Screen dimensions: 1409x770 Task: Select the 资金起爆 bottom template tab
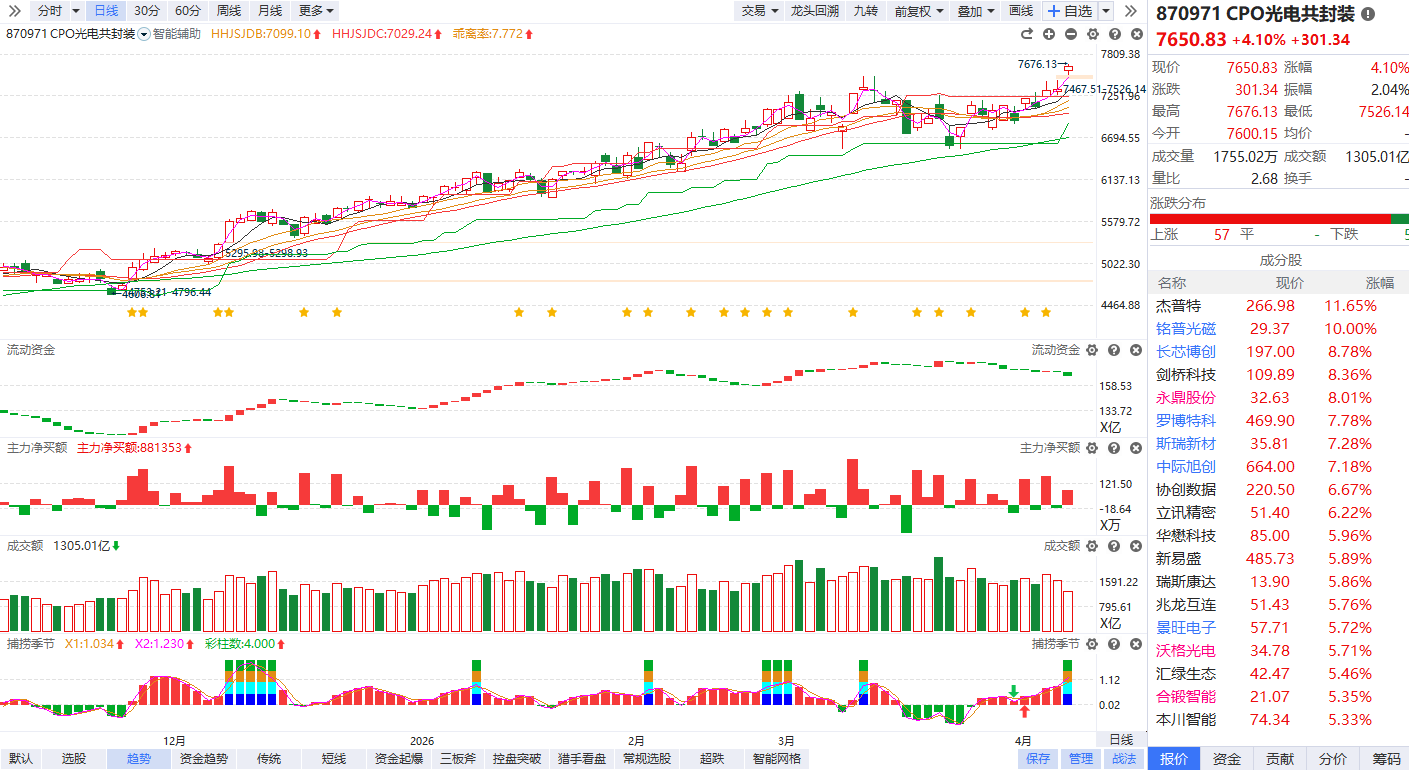[399, 759]
